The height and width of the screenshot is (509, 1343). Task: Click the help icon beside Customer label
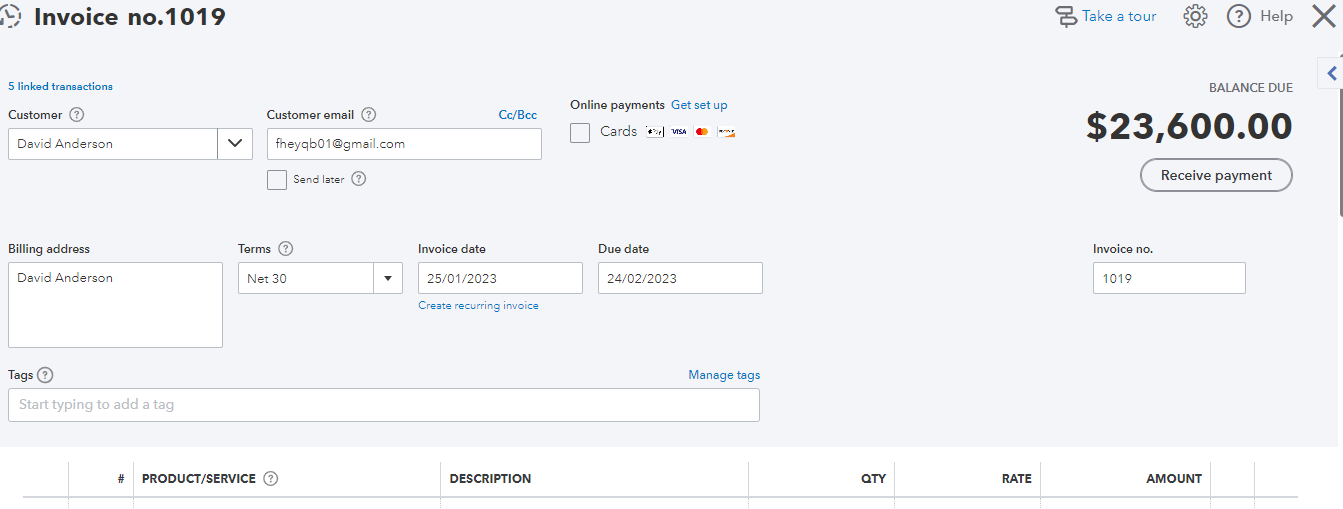tap(77, 115)
